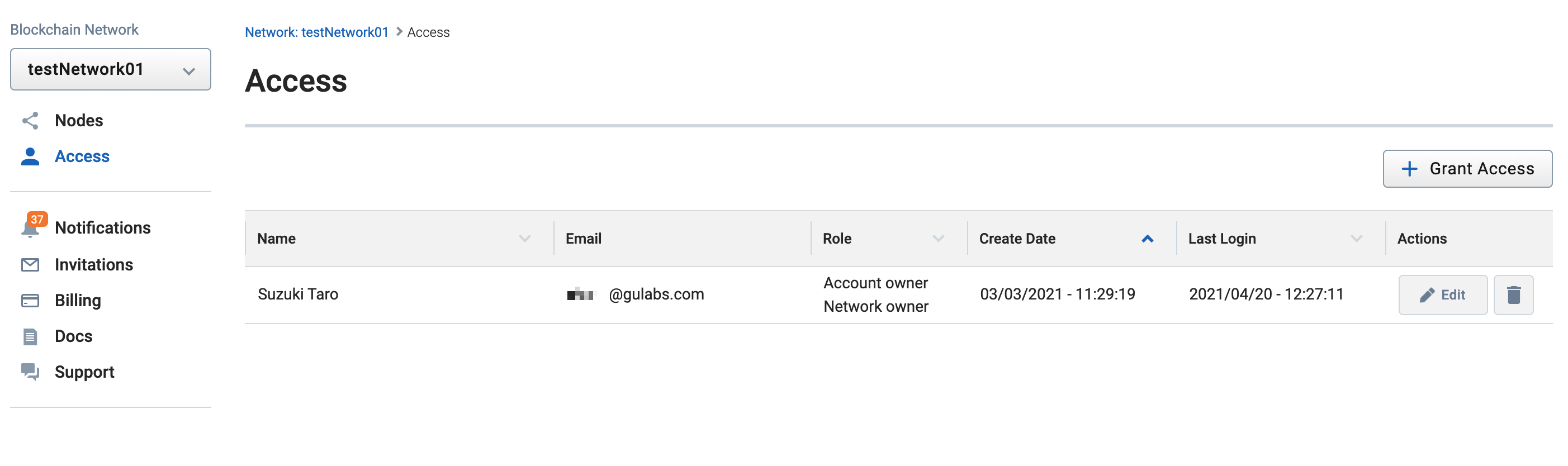Open the Notifications menu item
This screenshot has width=1568, height=466.
(103, 227)
